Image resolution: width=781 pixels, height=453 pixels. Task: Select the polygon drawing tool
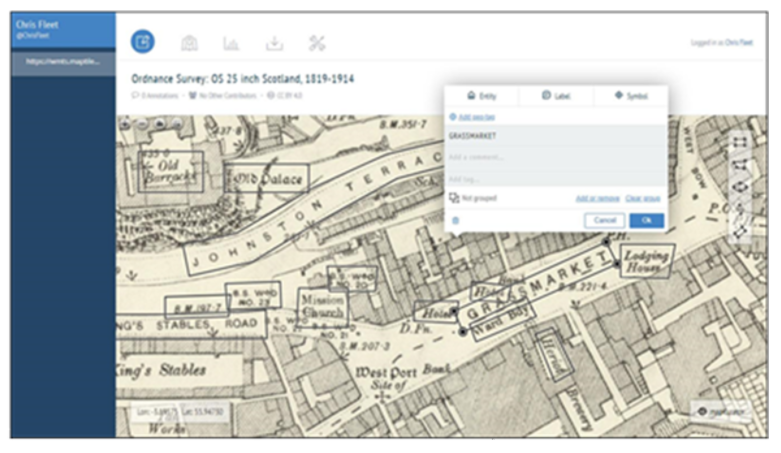click(740, 165)
